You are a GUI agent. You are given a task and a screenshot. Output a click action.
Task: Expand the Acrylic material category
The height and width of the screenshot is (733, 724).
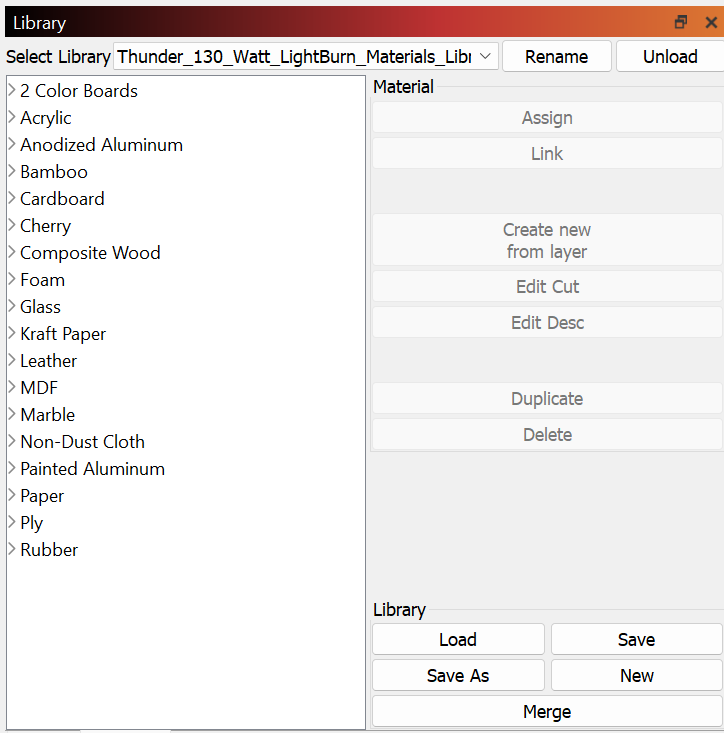[x=12, y=118]
